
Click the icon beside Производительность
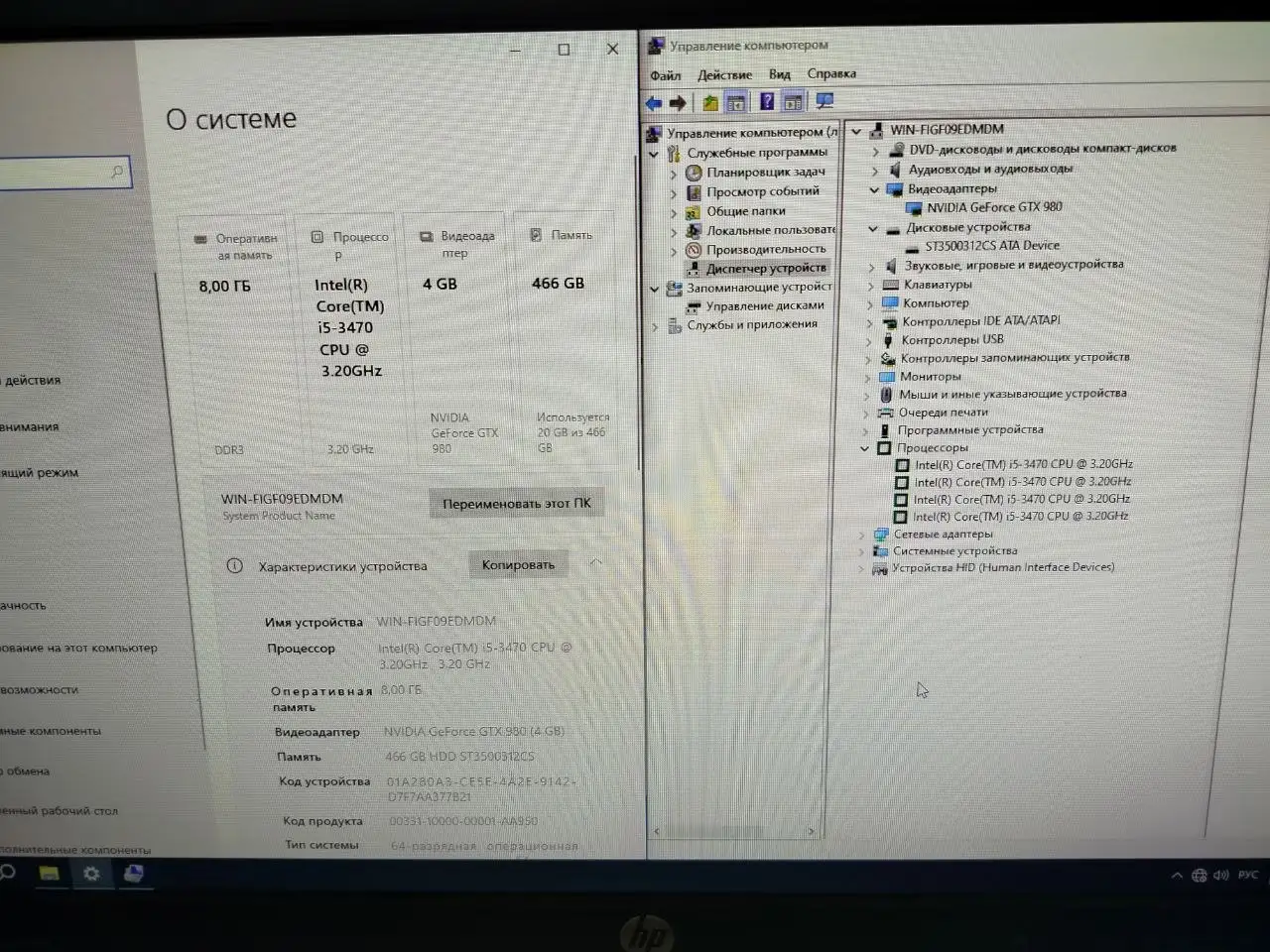tap(694, 249)
